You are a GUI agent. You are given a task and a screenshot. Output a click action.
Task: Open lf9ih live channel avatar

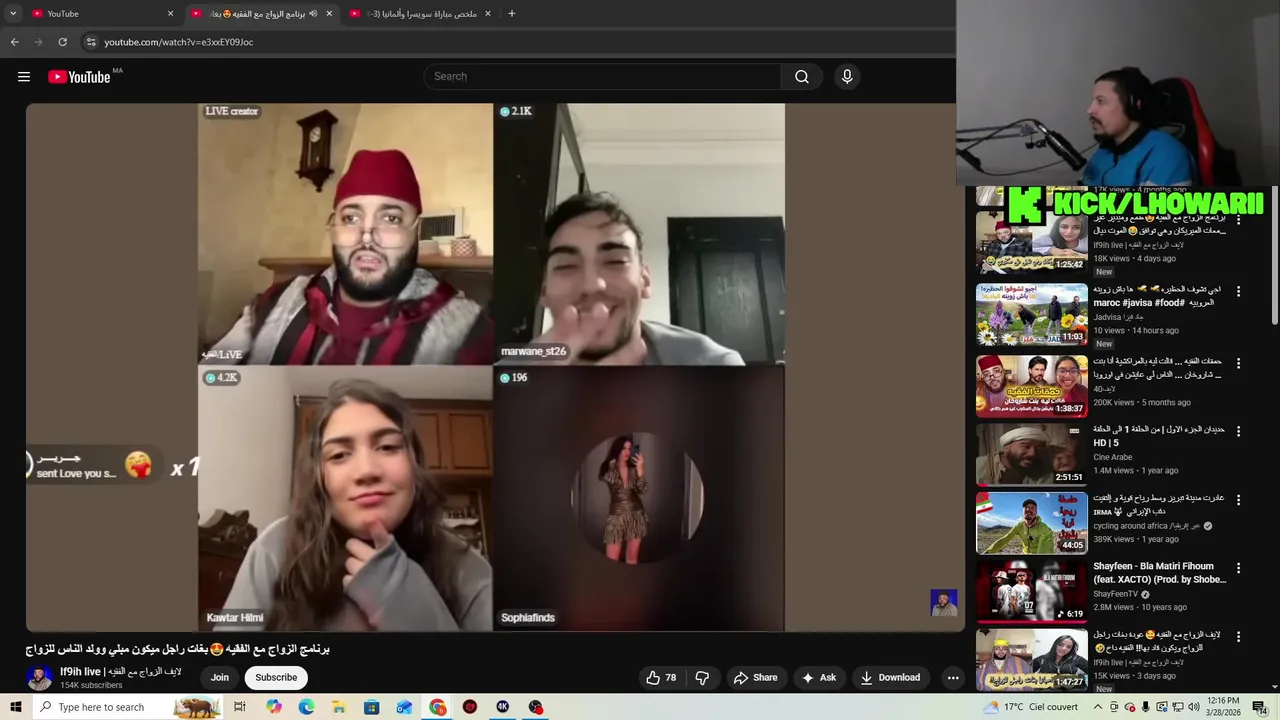click(x=39, y=677)
